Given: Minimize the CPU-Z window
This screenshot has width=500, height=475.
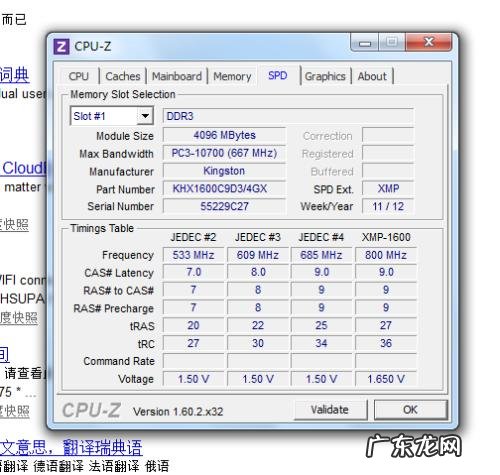Looking at the screenshot, I should [x=365, y=42].
